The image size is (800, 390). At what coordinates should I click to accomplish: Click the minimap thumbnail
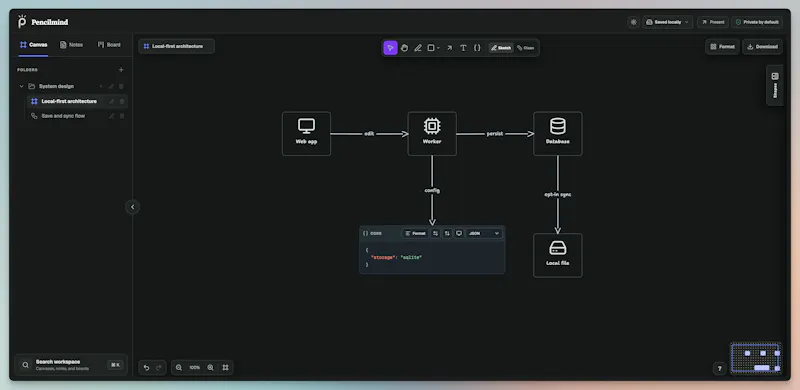pyautogui.click(x=756, y=358)
